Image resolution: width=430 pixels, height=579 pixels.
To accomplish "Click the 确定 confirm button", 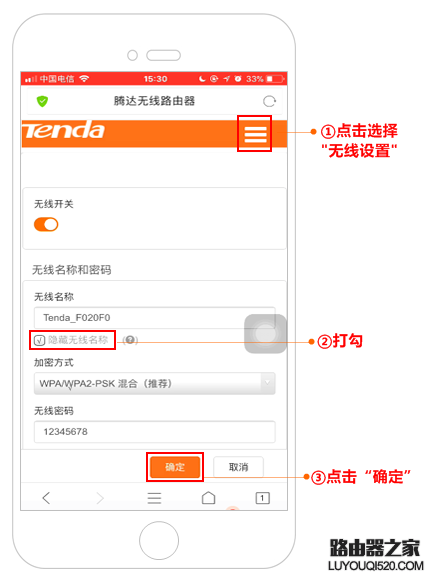I will [x=175, y=467].
